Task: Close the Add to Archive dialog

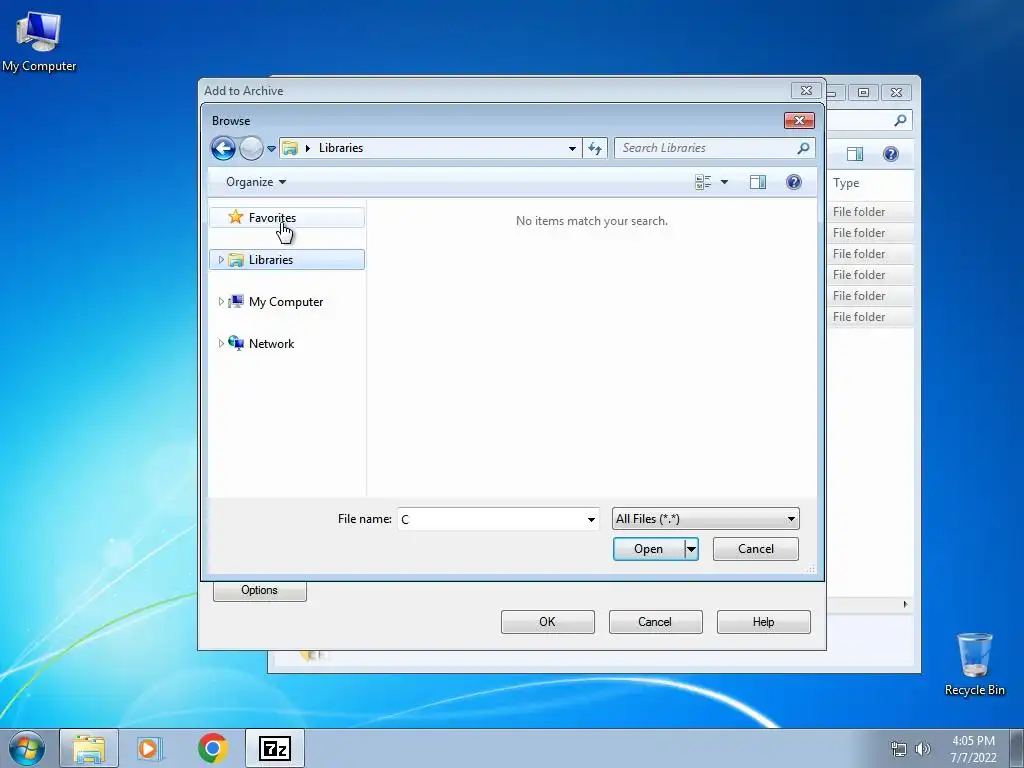Action: tap(806, 91)
